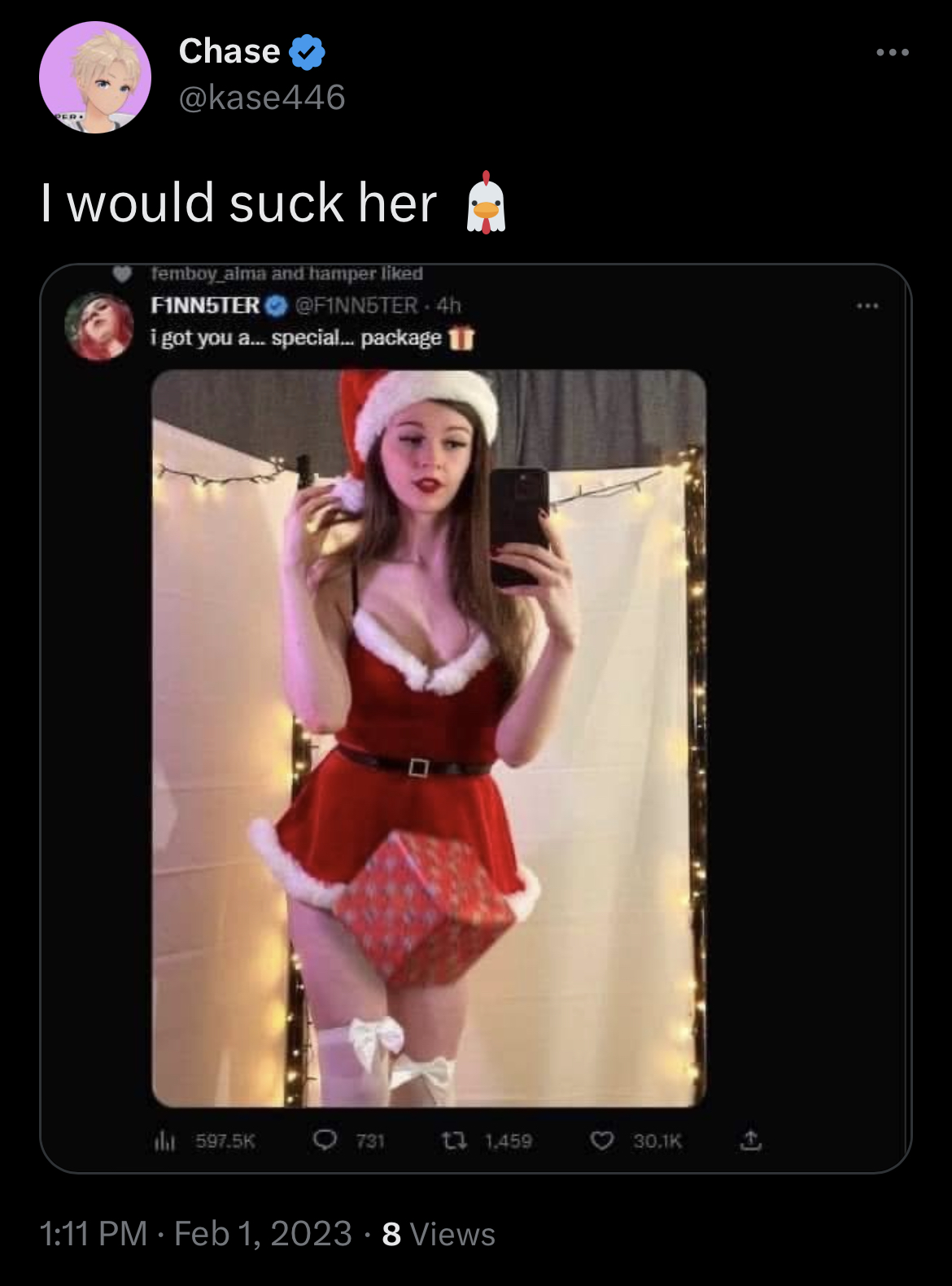The height and width of the screenshot is (1286, 952).
Task: Click the reply bubble showing 731
Action: coord(325,1140)
